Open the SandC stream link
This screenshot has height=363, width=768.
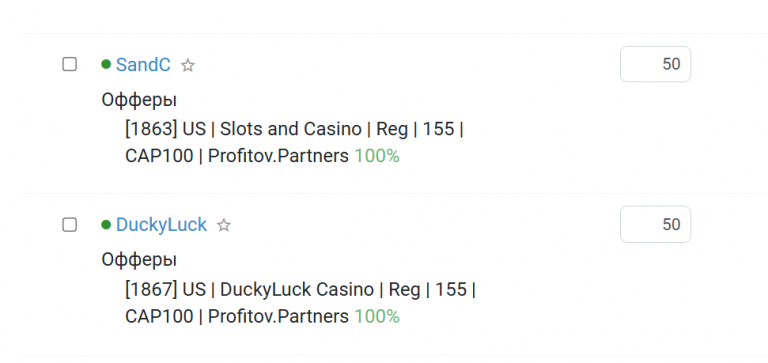click(x=143, y=65)
